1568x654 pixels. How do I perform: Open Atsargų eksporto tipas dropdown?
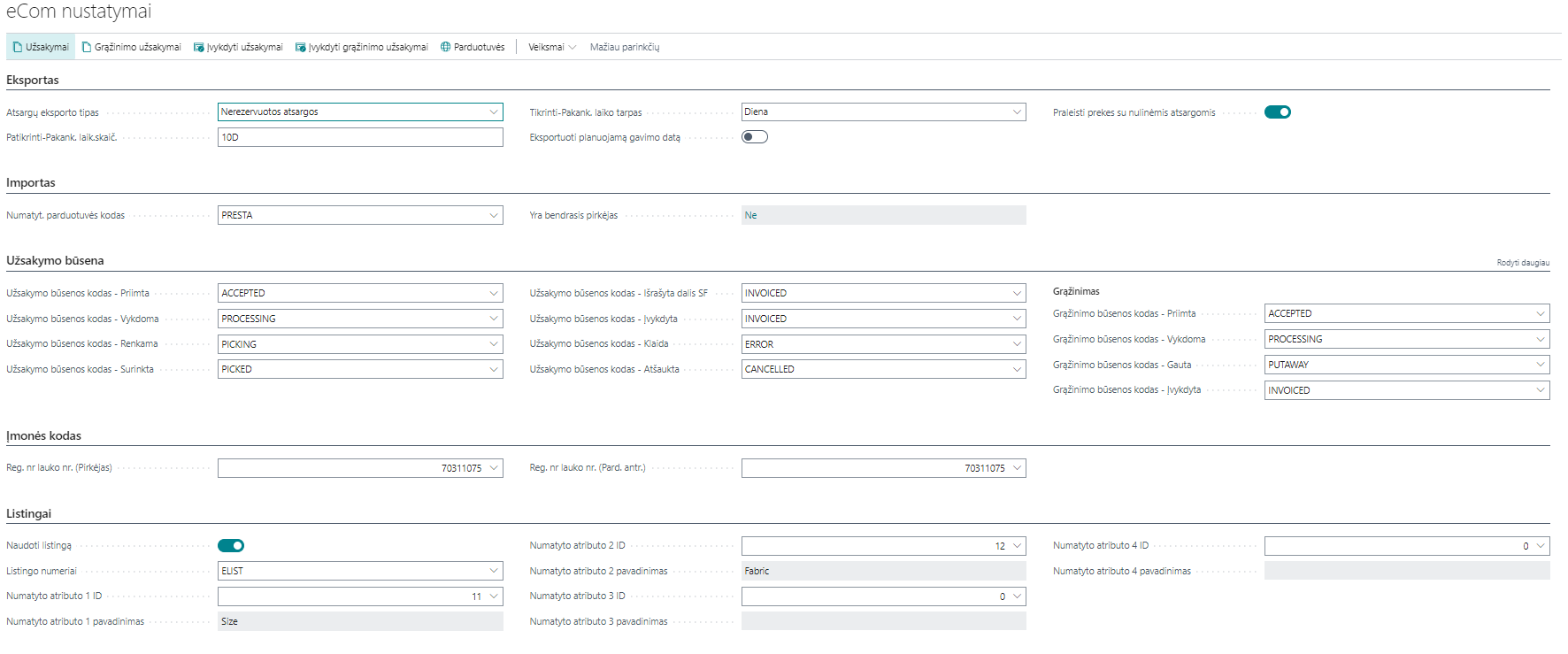click(x=493, y=112)
